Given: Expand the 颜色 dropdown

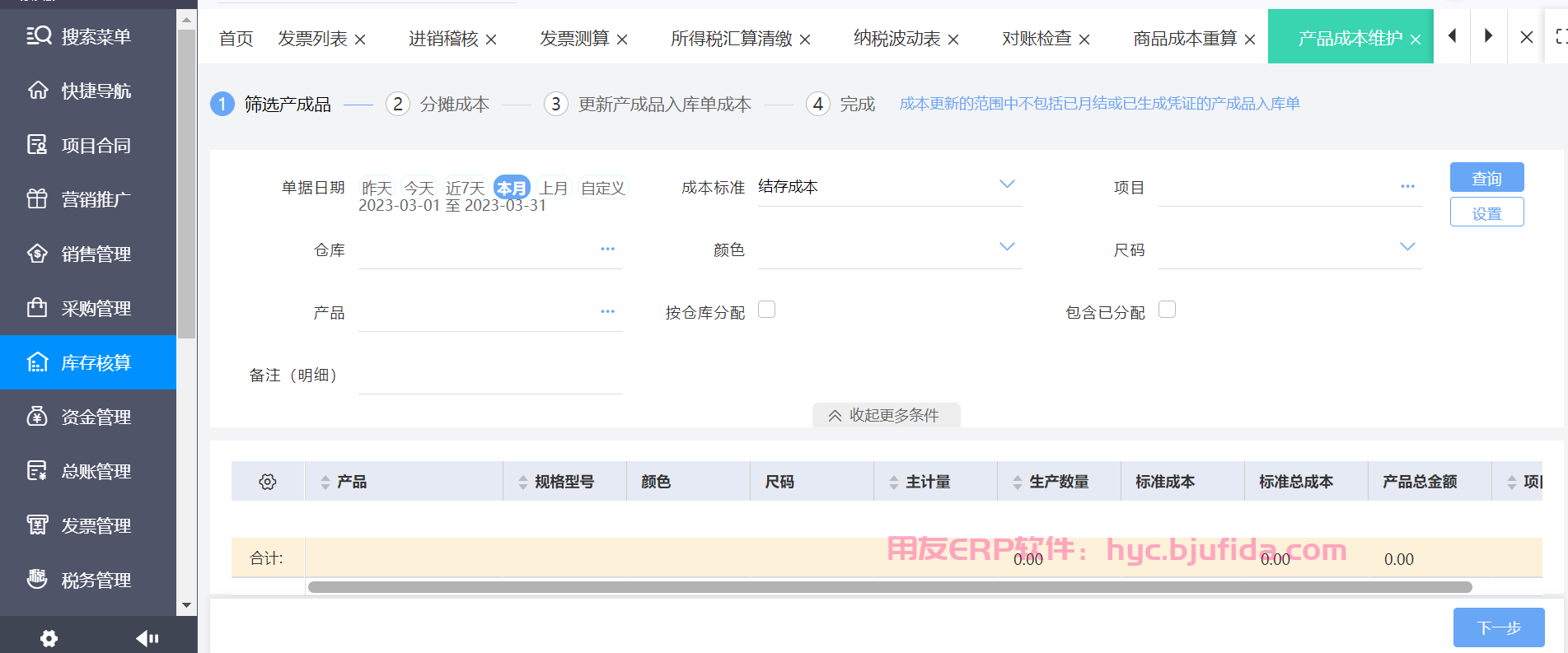Looking at the screenshot, I should tap(1007, 246).
